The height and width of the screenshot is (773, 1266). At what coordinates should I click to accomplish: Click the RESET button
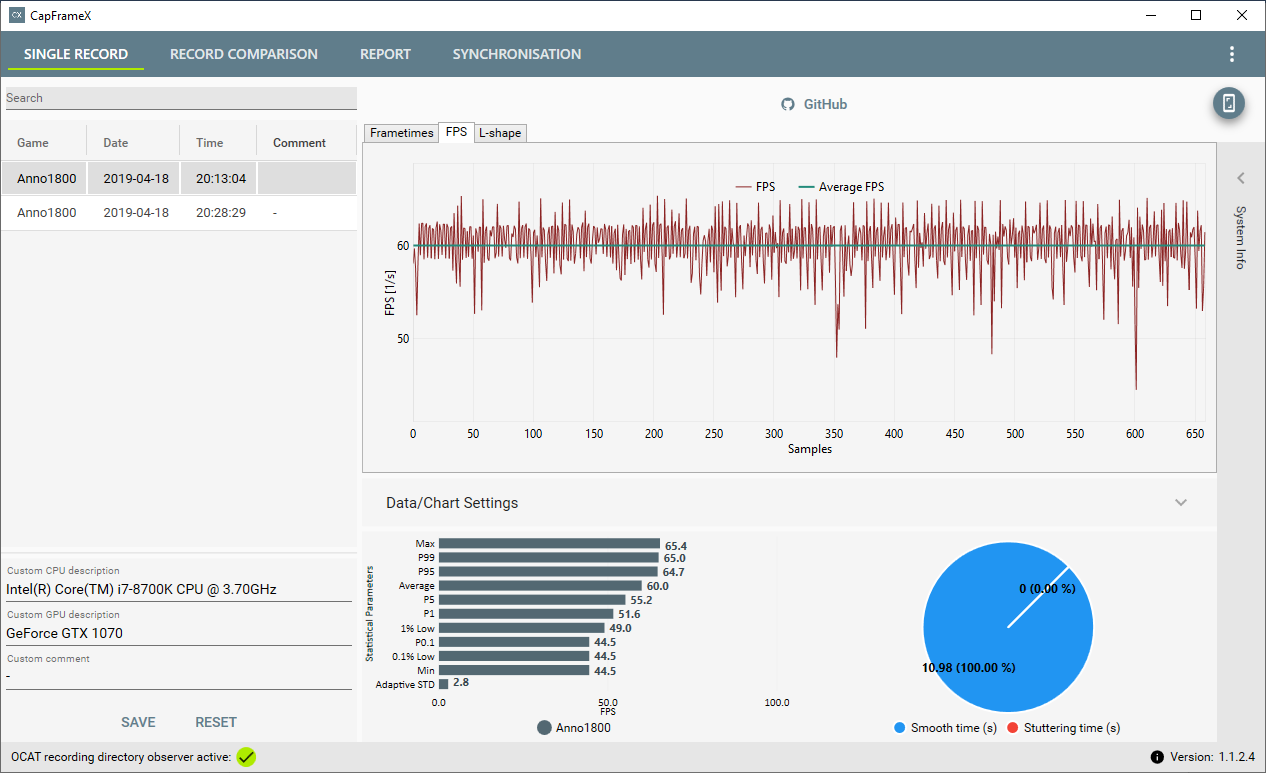click(x=216, y=722)
